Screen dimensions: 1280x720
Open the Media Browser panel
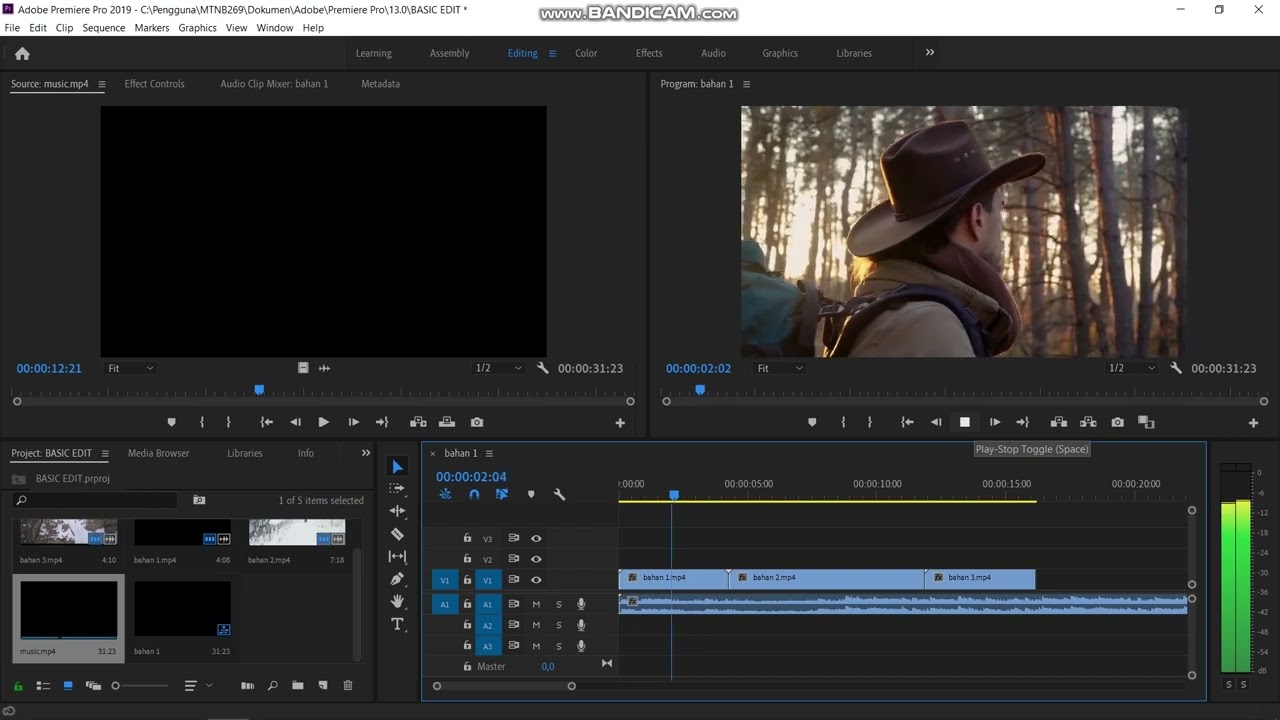(158, 453)
